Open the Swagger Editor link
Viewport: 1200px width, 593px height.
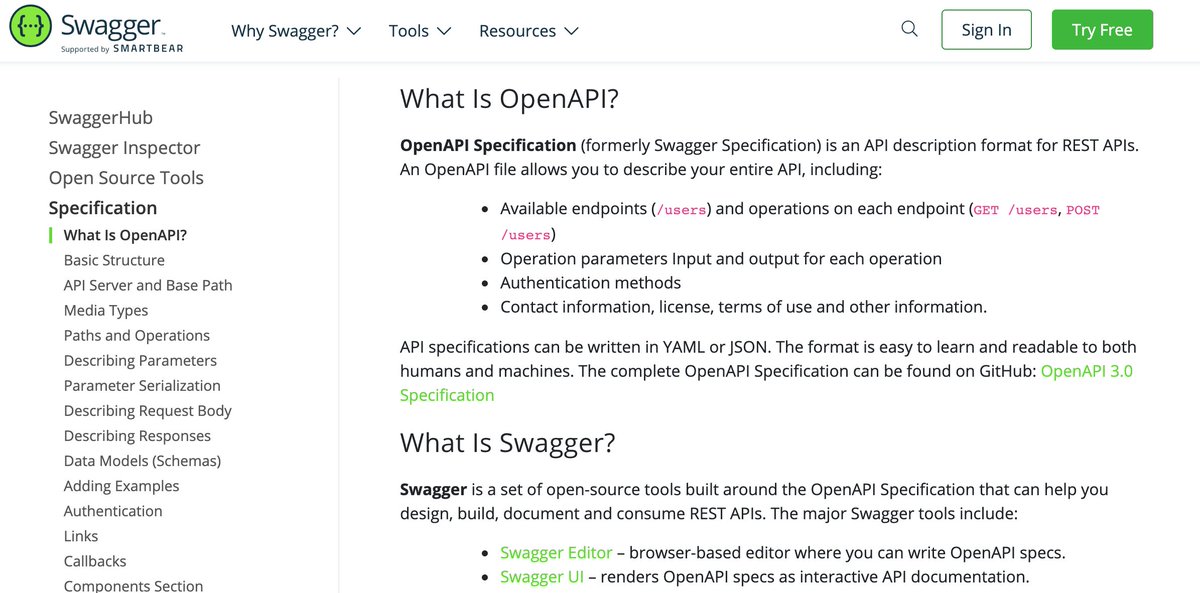(556, 552)
